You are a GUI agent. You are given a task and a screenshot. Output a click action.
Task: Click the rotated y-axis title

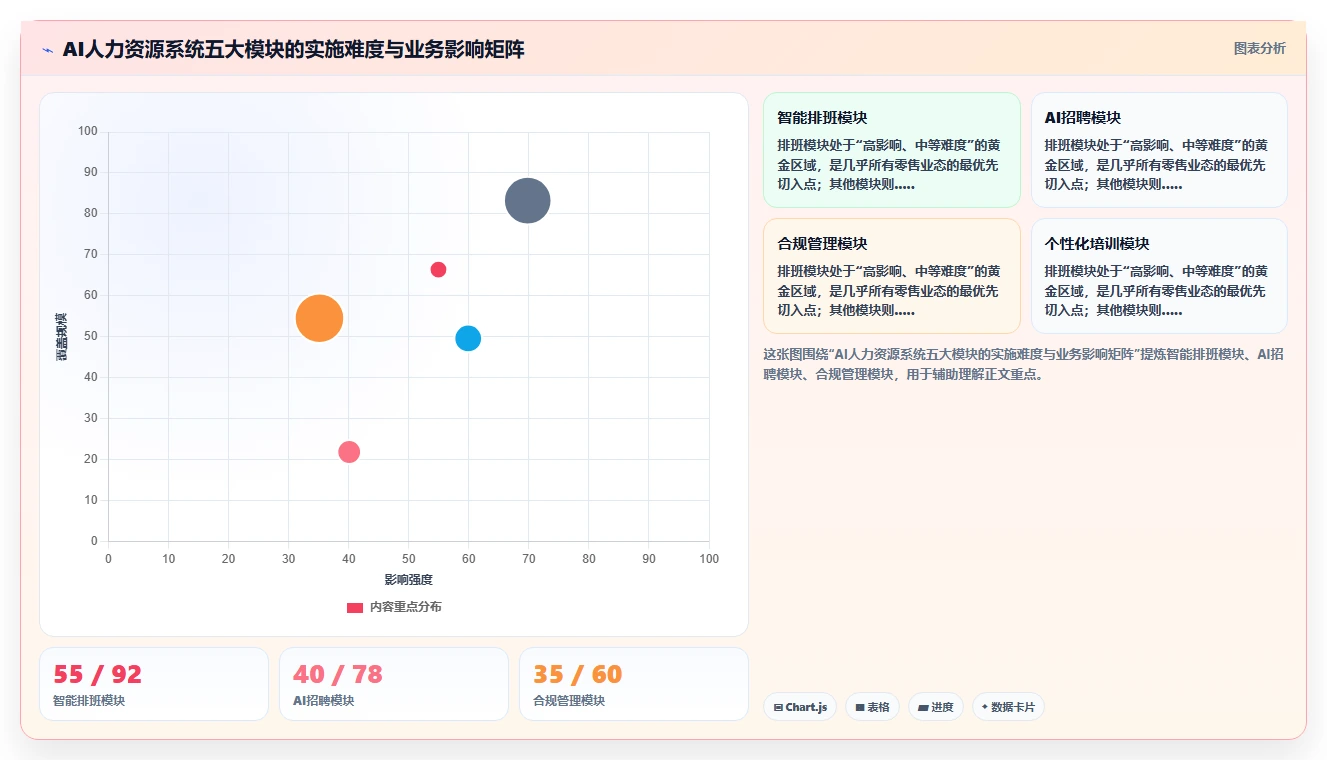62,336
